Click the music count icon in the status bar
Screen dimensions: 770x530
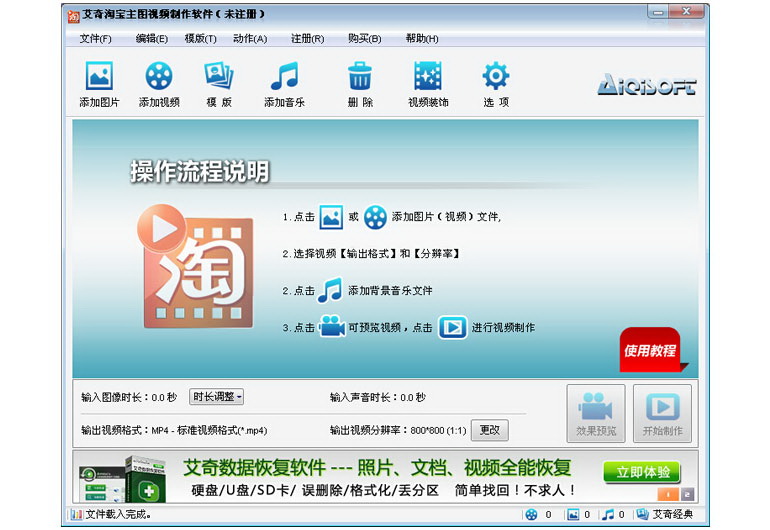[x=608, y=514]
